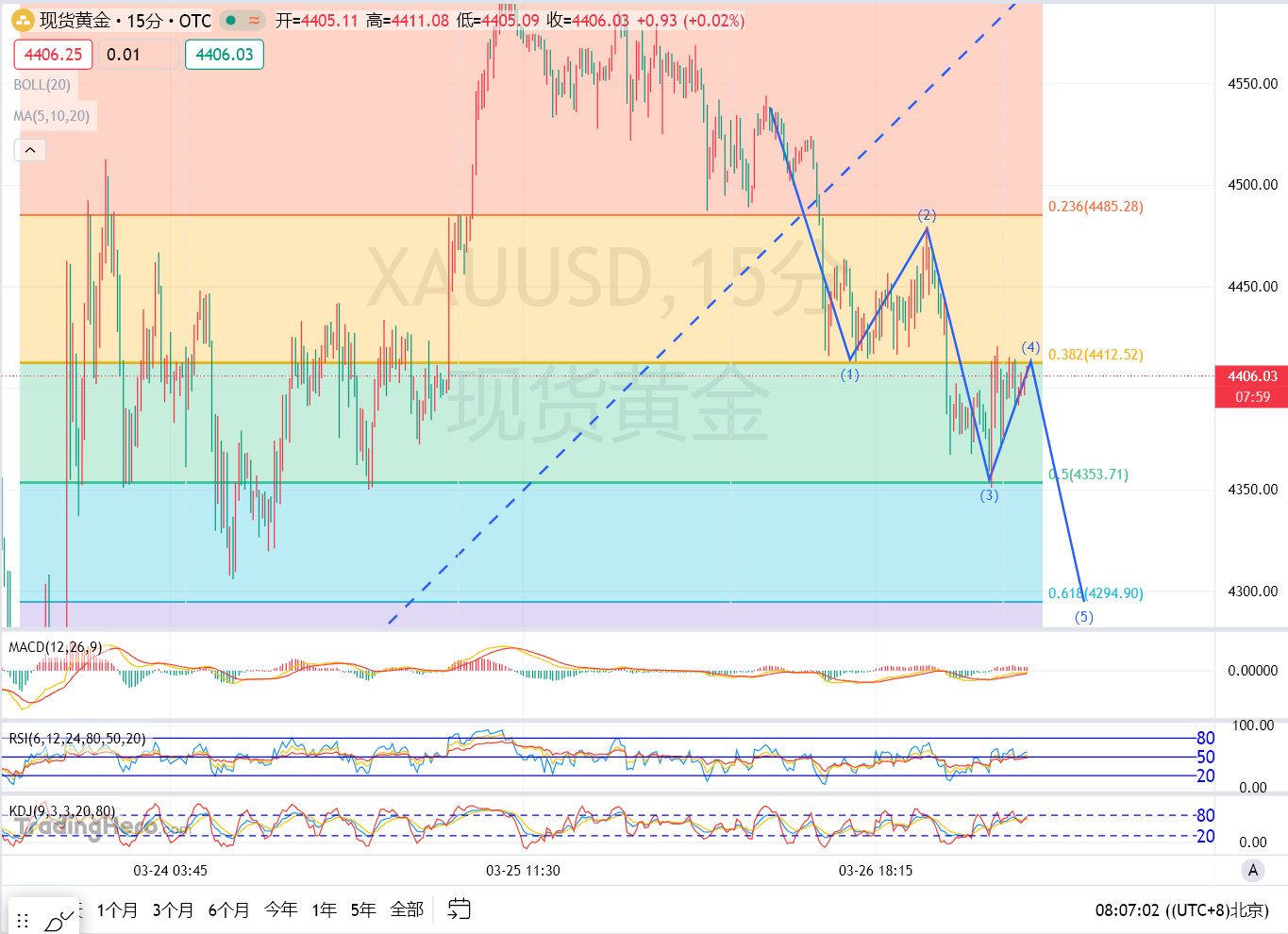Click the 03-25 11:30 time axis label
The height and width of the screenshot is (934, 1288).
pos(523,871)
